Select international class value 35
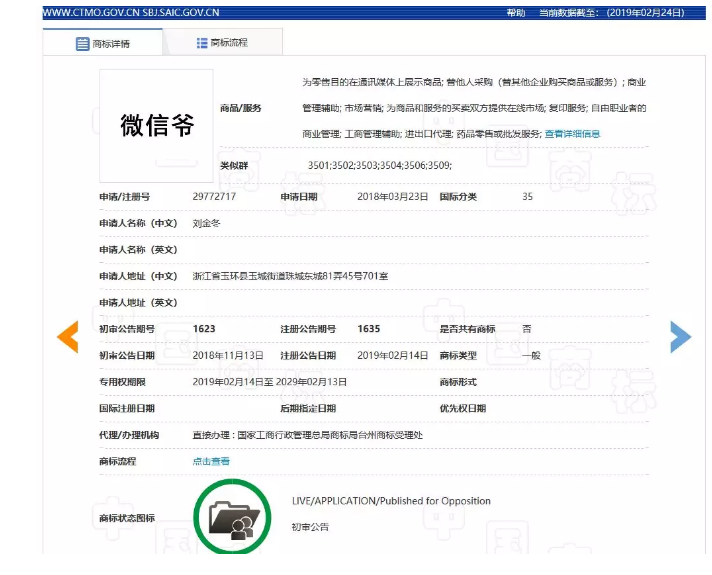 [x=527, y=196]
